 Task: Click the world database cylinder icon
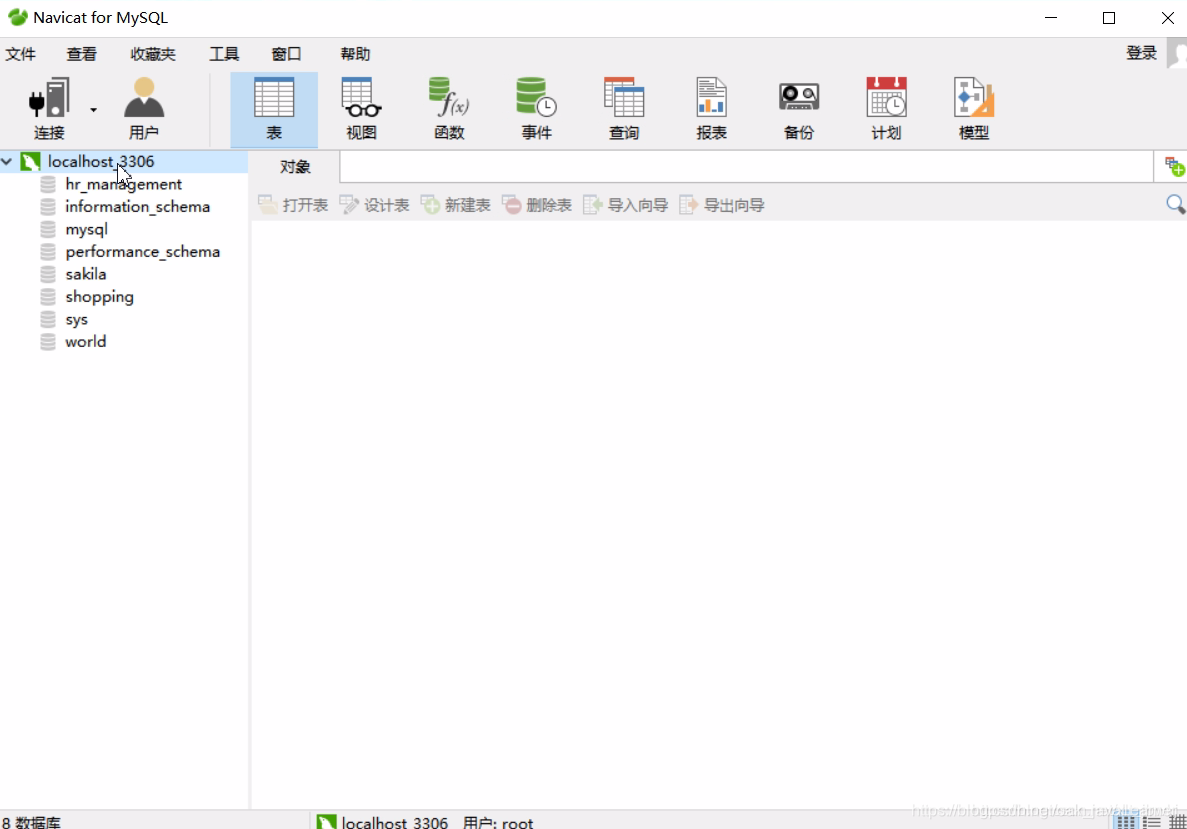(x=48, y=341)
